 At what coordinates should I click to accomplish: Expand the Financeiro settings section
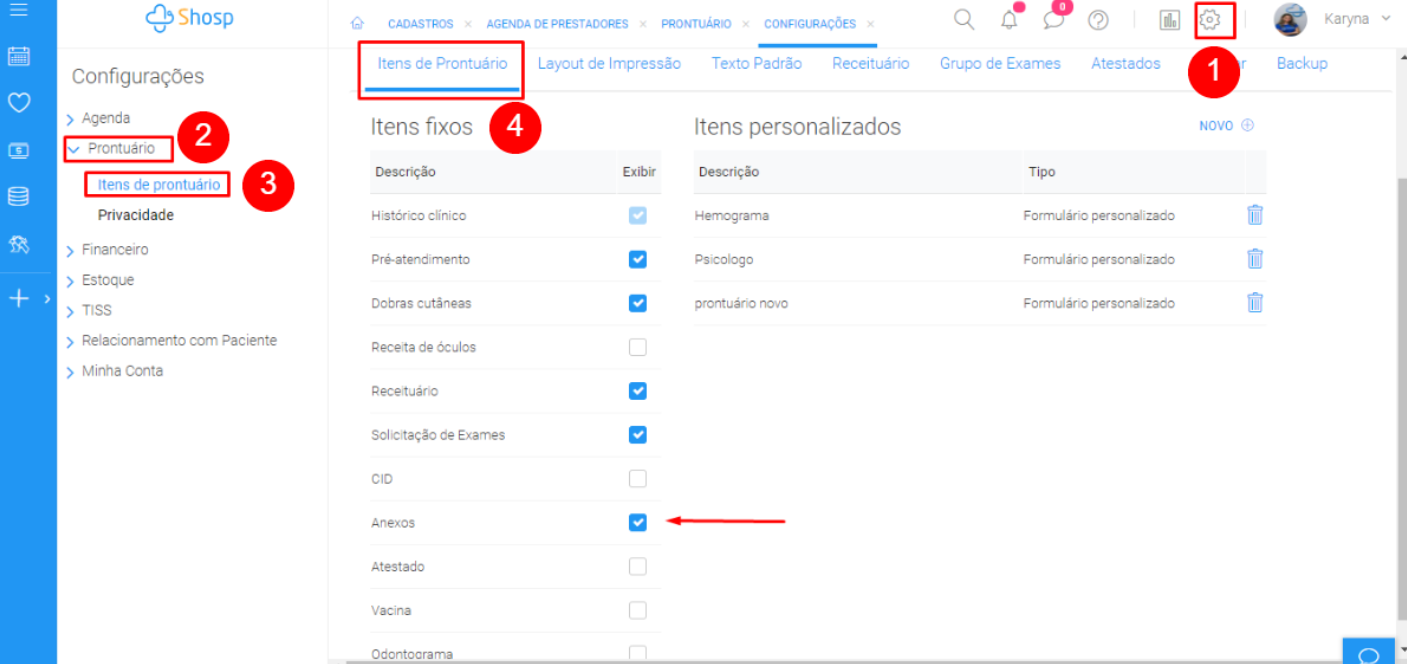point(114,250)
